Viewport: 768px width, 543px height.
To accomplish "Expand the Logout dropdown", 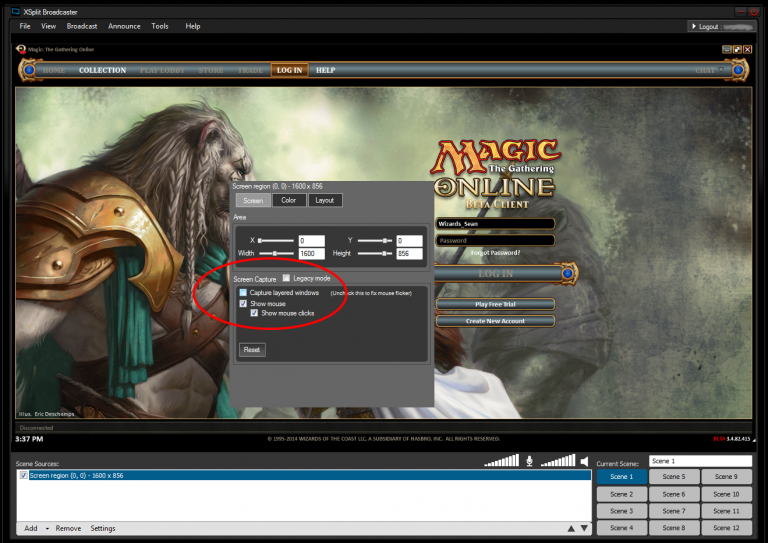I will (694, 26).
